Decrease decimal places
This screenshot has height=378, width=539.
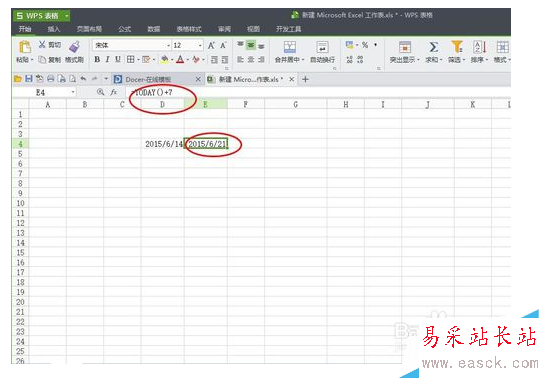[360, 59]
